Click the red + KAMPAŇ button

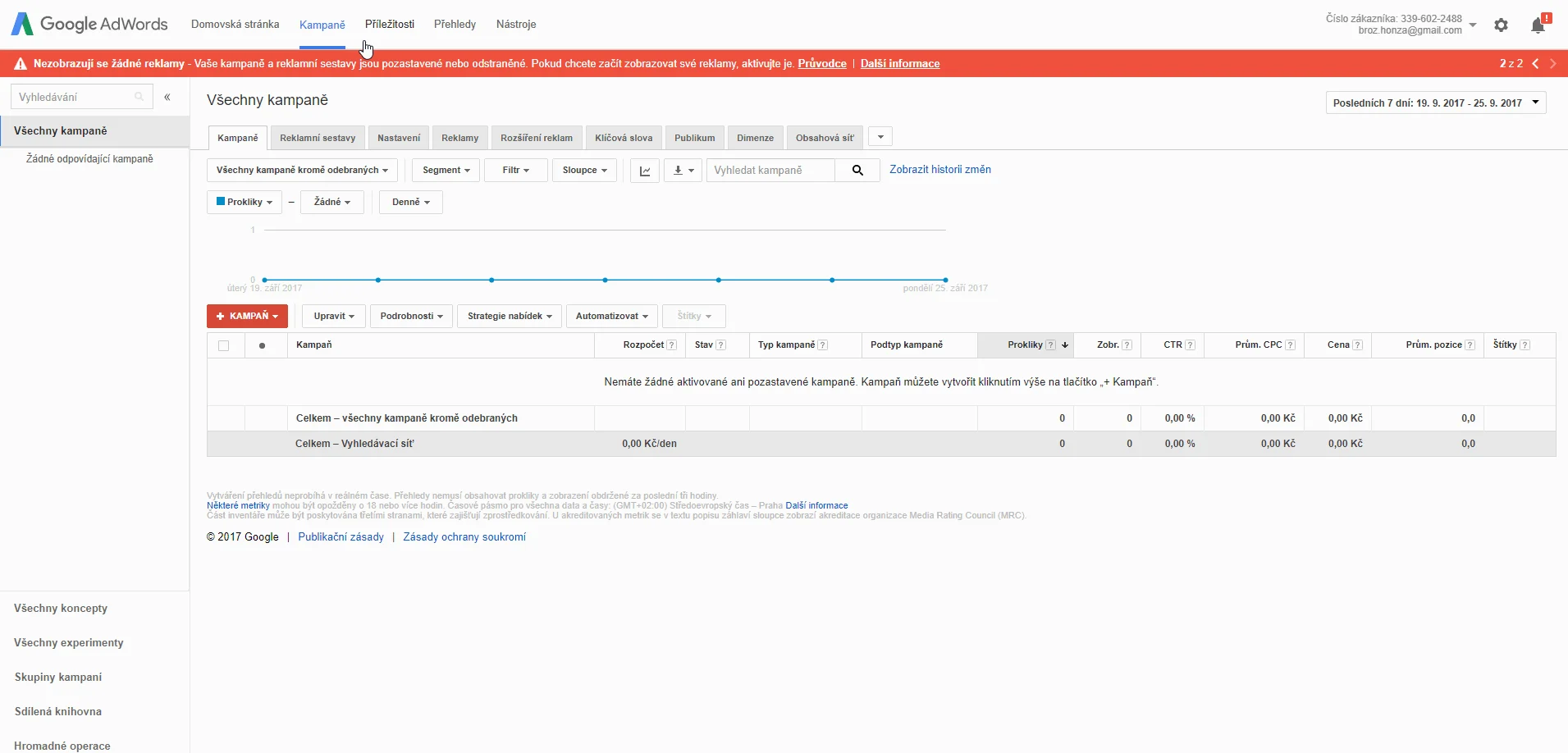(x=247, y=316)
